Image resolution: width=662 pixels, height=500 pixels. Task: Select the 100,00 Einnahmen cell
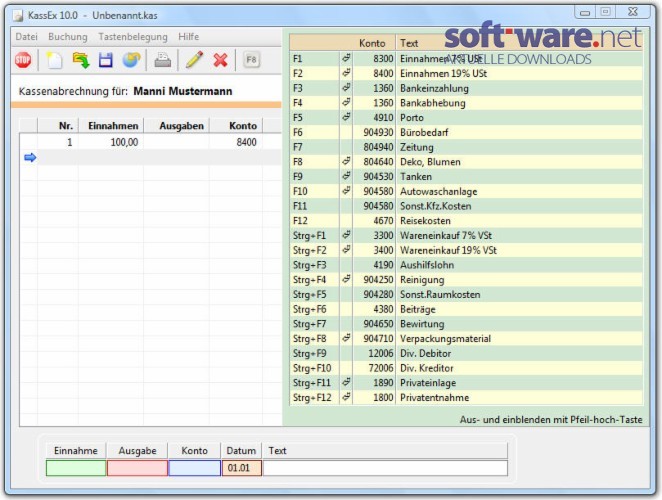111,142
